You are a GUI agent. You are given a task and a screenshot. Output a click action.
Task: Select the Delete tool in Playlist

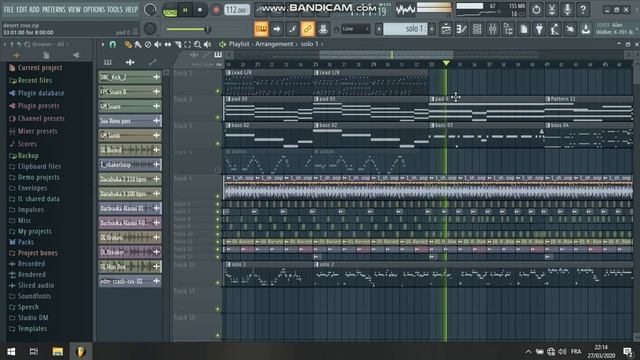click(x=148, y=44)
